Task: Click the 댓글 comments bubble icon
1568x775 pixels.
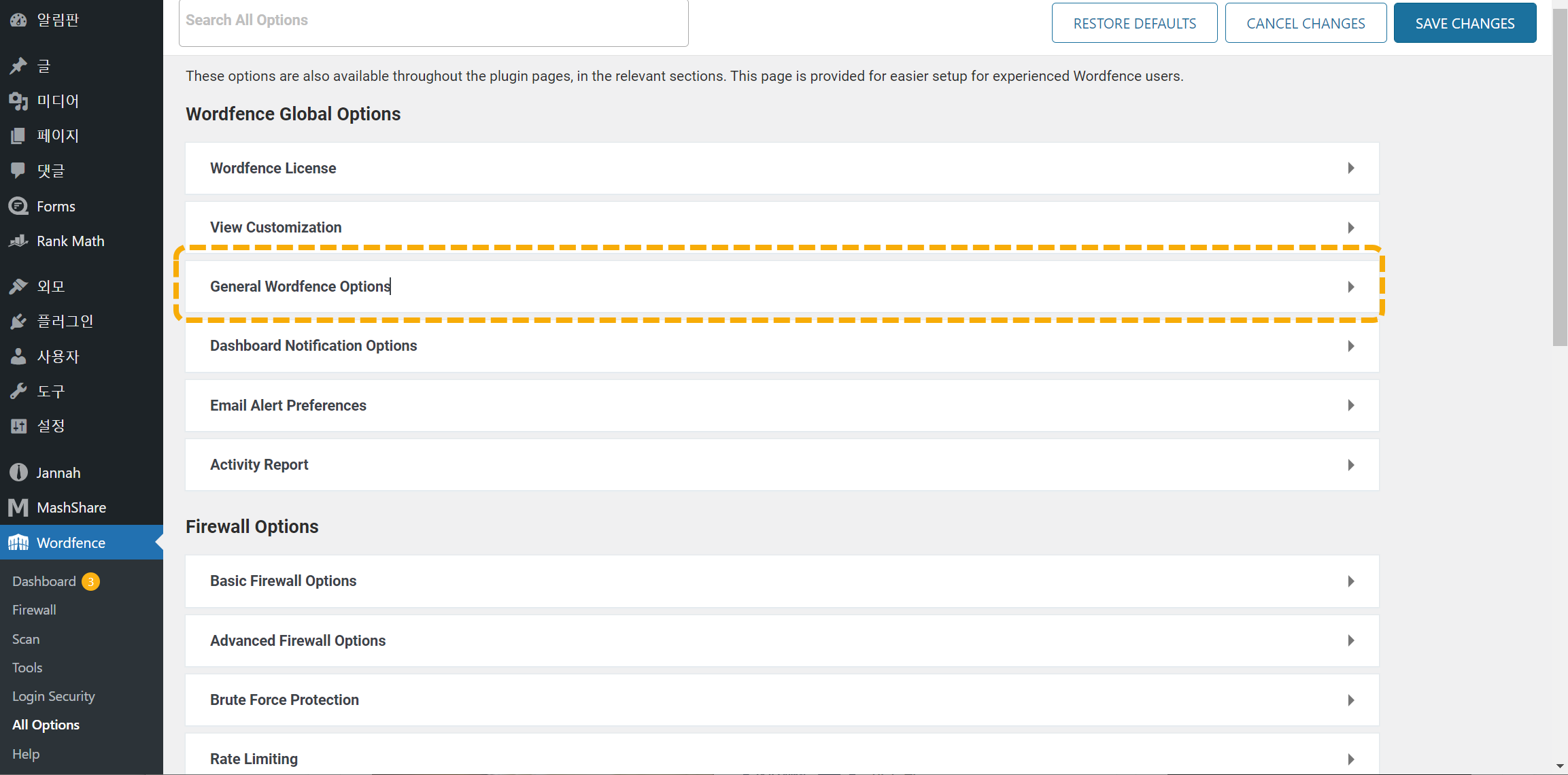Action: tap(18, 171)
